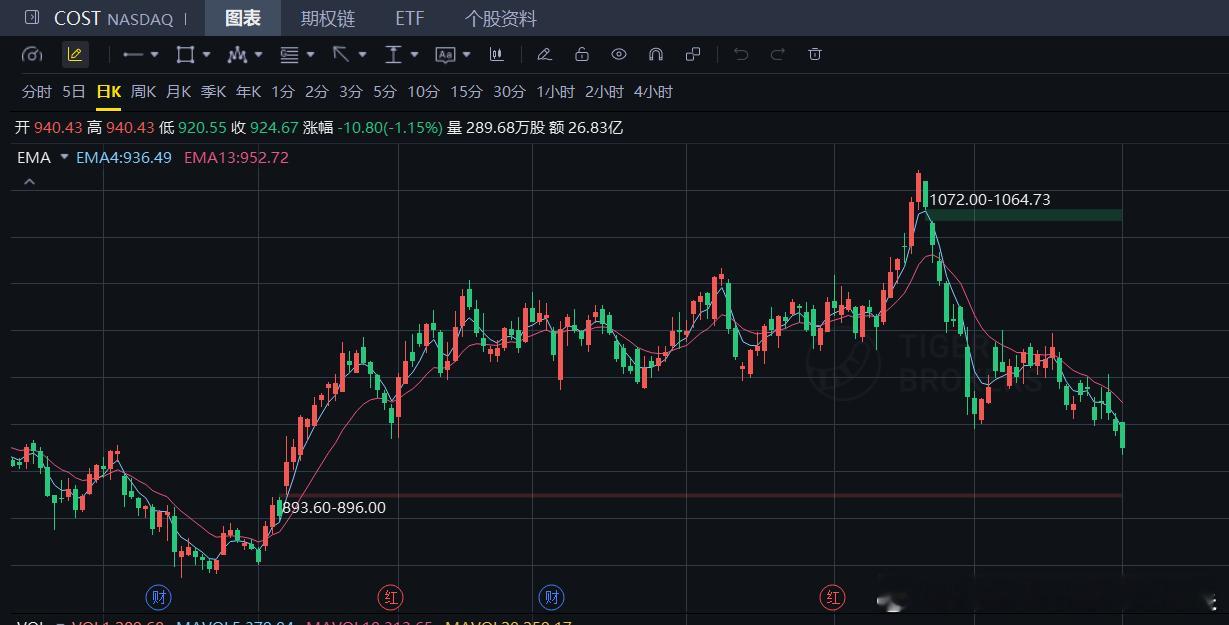Screen dimensions: 1229x625
Task: Open the EMA indicator dropdown arrow
Action: tap(64, 157)
